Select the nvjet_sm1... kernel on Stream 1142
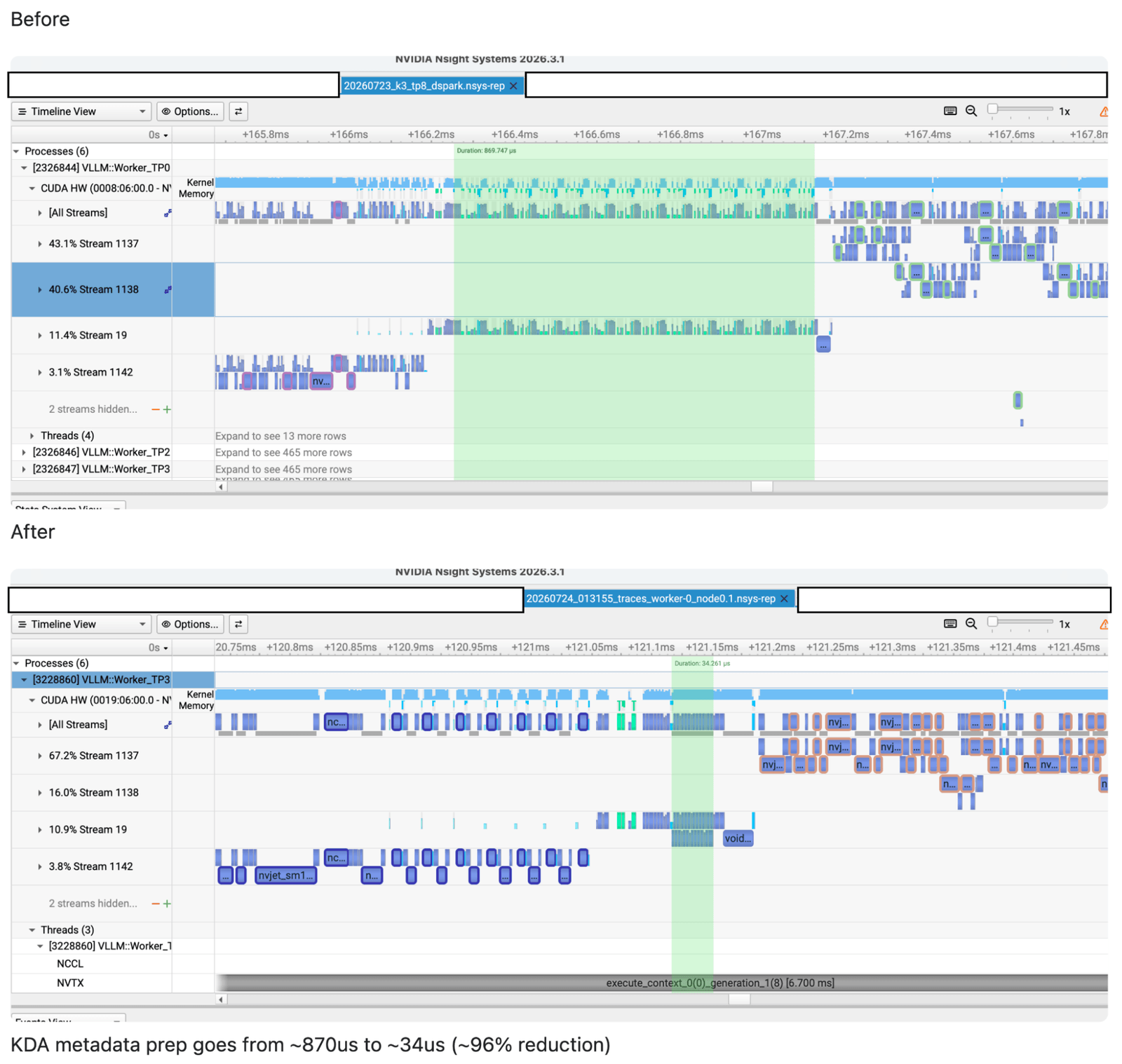The width and height of the screenshot is (1122, 1064). pyautogui.click(x=285, y=875)
